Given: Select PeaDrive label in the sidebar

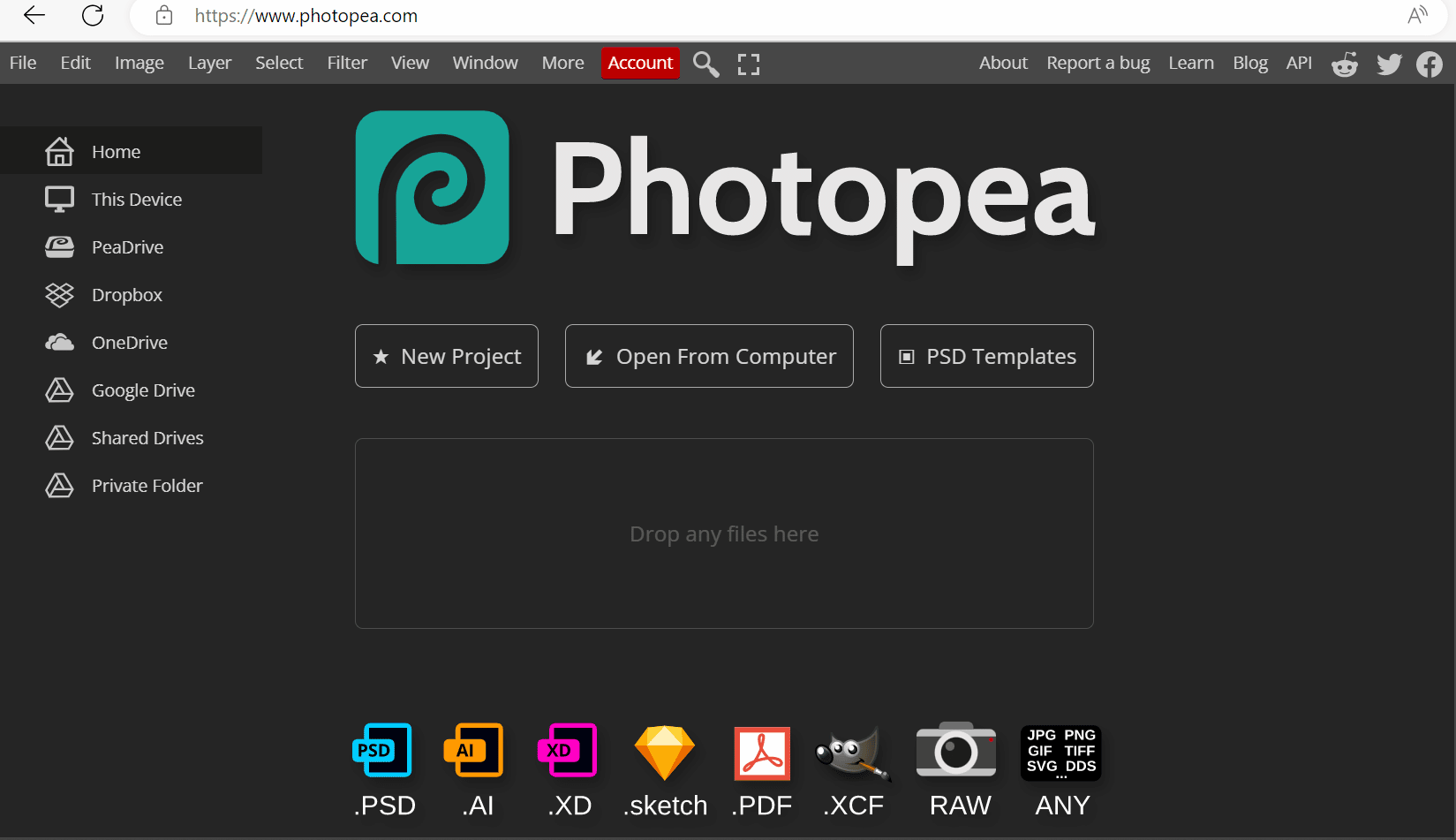Looking at the screenshot, I should tap(127, 247).
